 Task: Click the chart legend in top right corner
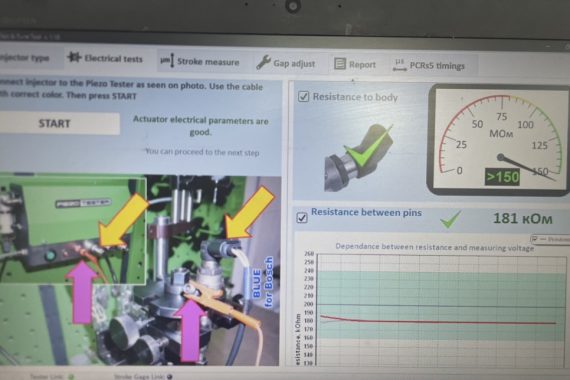click(x=550, y=239)
